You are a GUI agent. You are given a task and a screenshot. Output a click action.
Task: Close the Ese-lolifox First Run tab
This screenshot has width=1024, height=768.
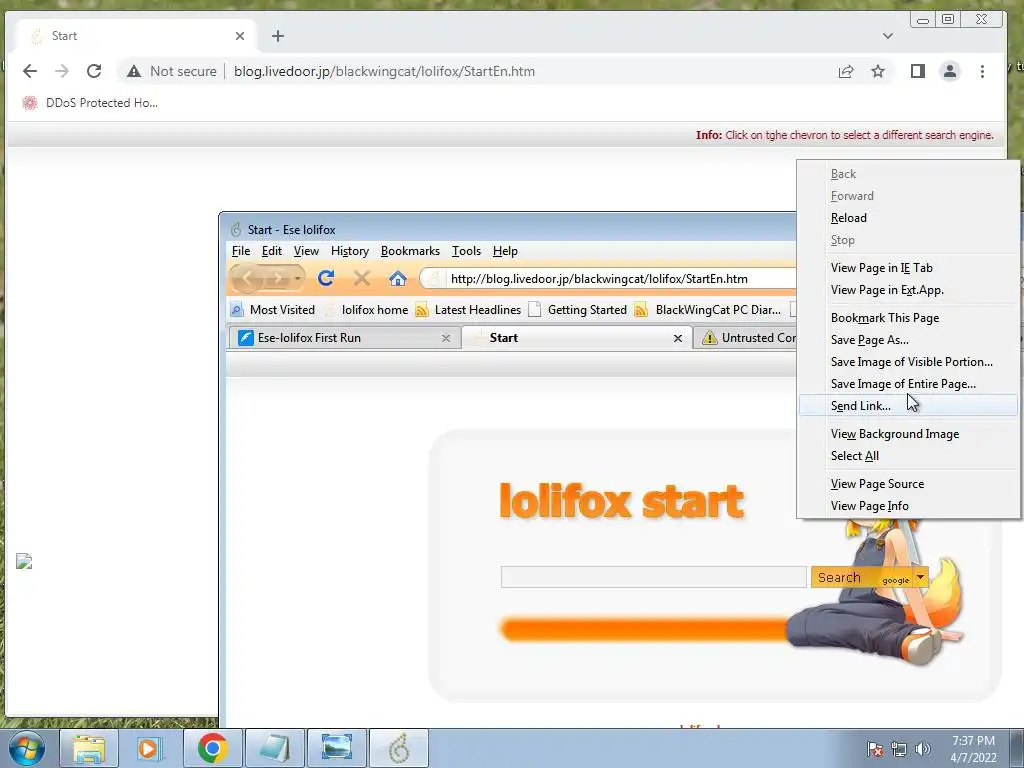(x=446, y=338)
